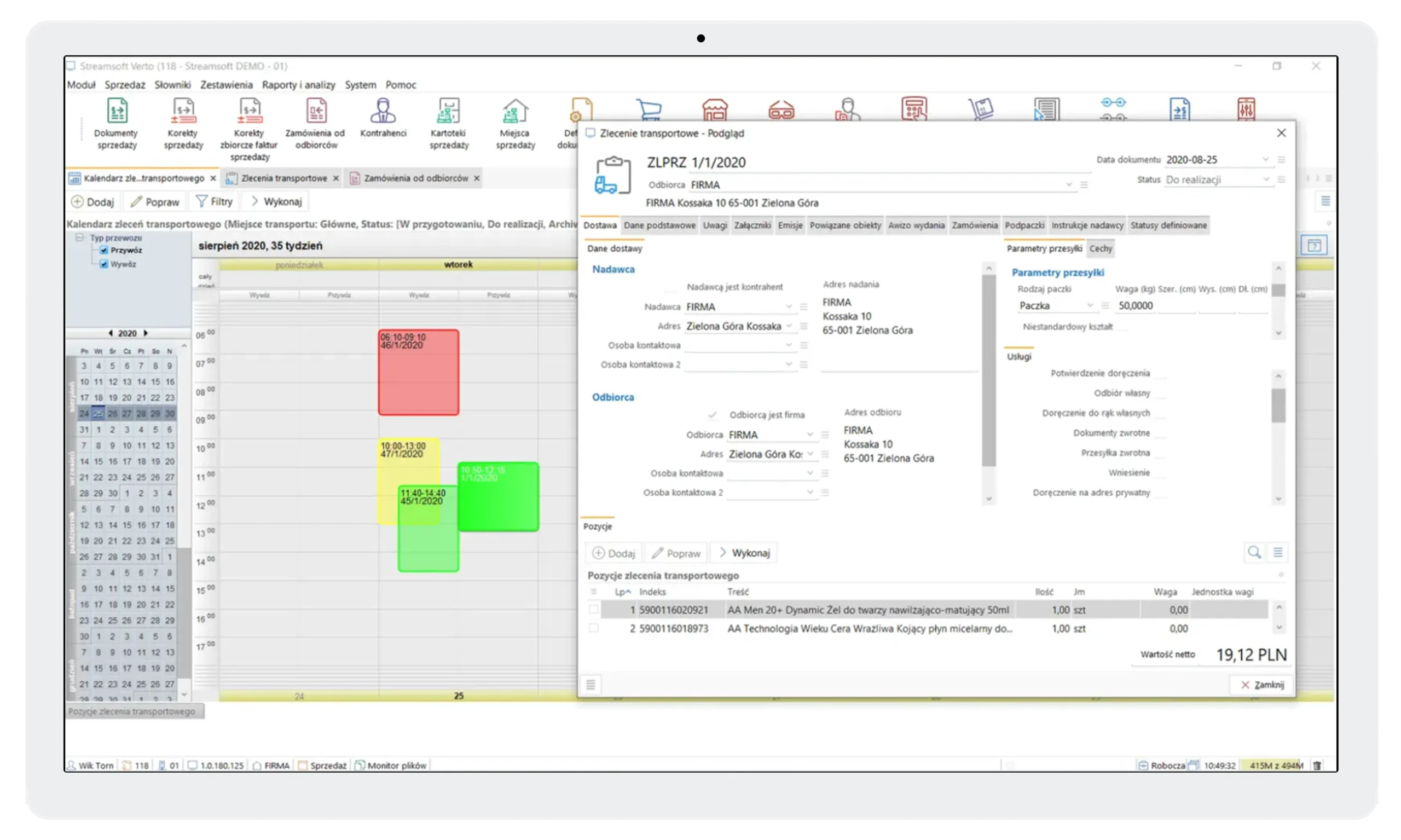Uncheck the Wywóz transport type
Screen dimensions: 1401x840
coord(104,264)
